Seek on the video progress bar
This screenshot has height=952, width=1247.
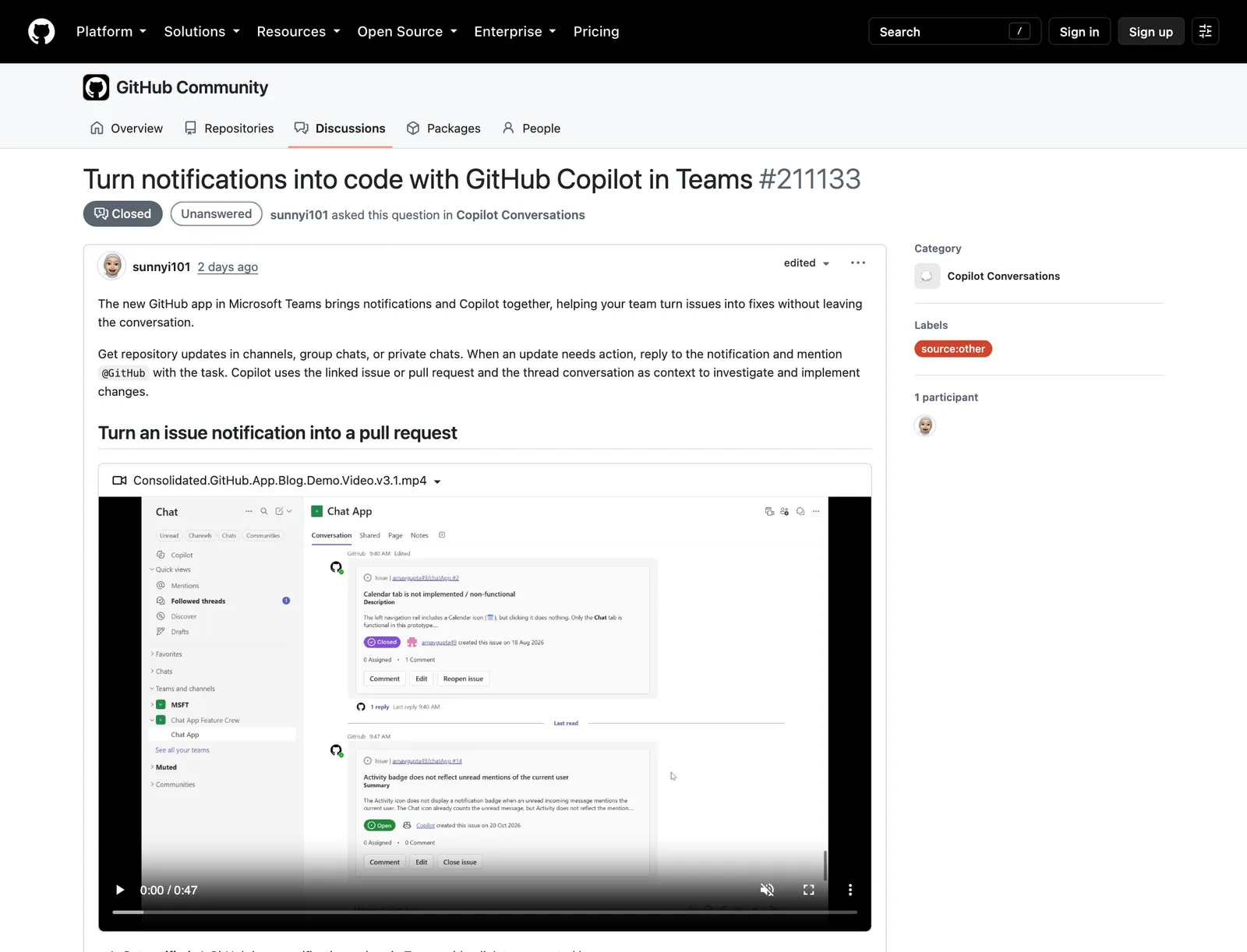pos(485,911)
